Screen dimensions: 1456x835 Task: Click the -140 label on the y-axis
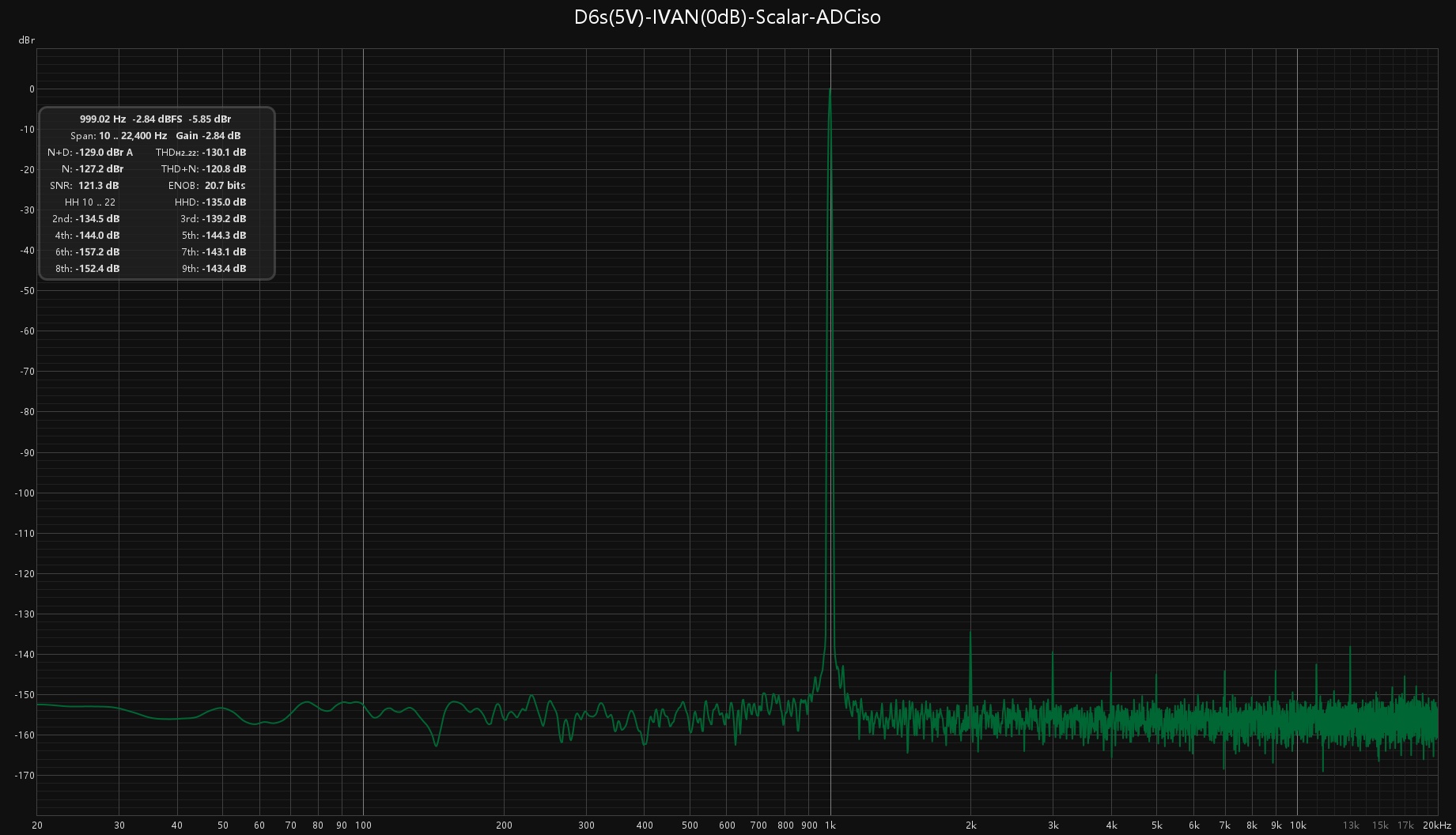[x=25, y=655]
